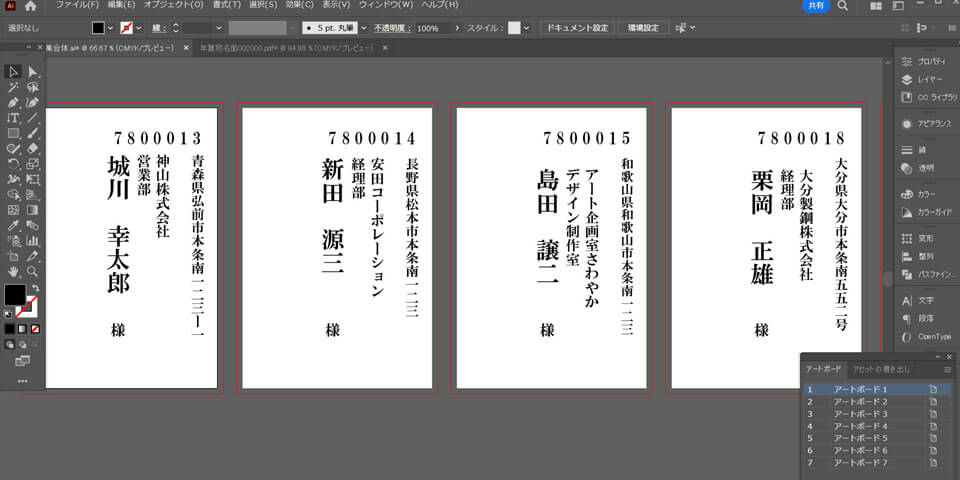Choose the Type tool in toolbar
The height and width of the screenshot is (480, 960).
(x=13, y=117)
